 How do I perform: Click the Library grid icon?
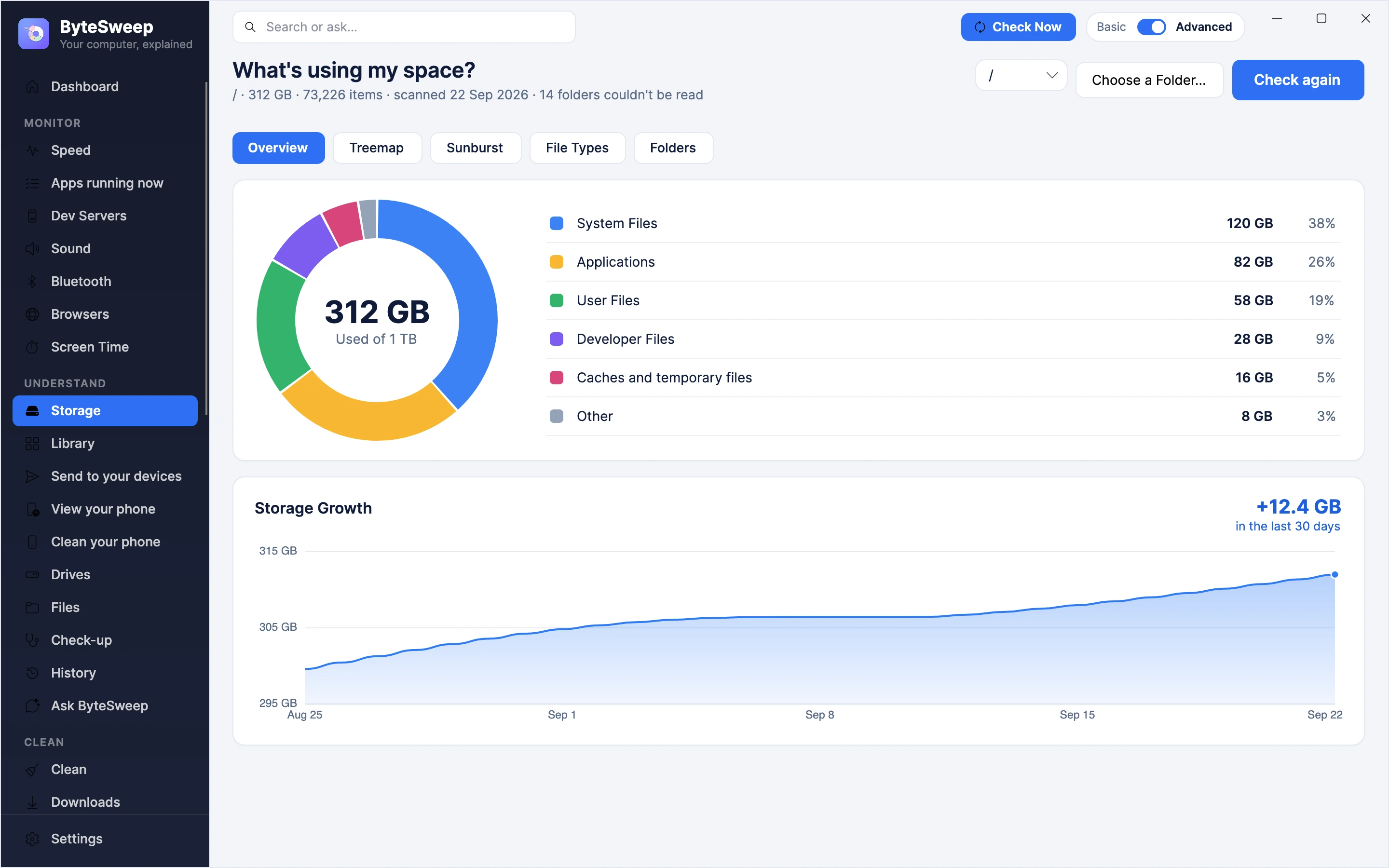pyautogui.click(x=33, y=443)
